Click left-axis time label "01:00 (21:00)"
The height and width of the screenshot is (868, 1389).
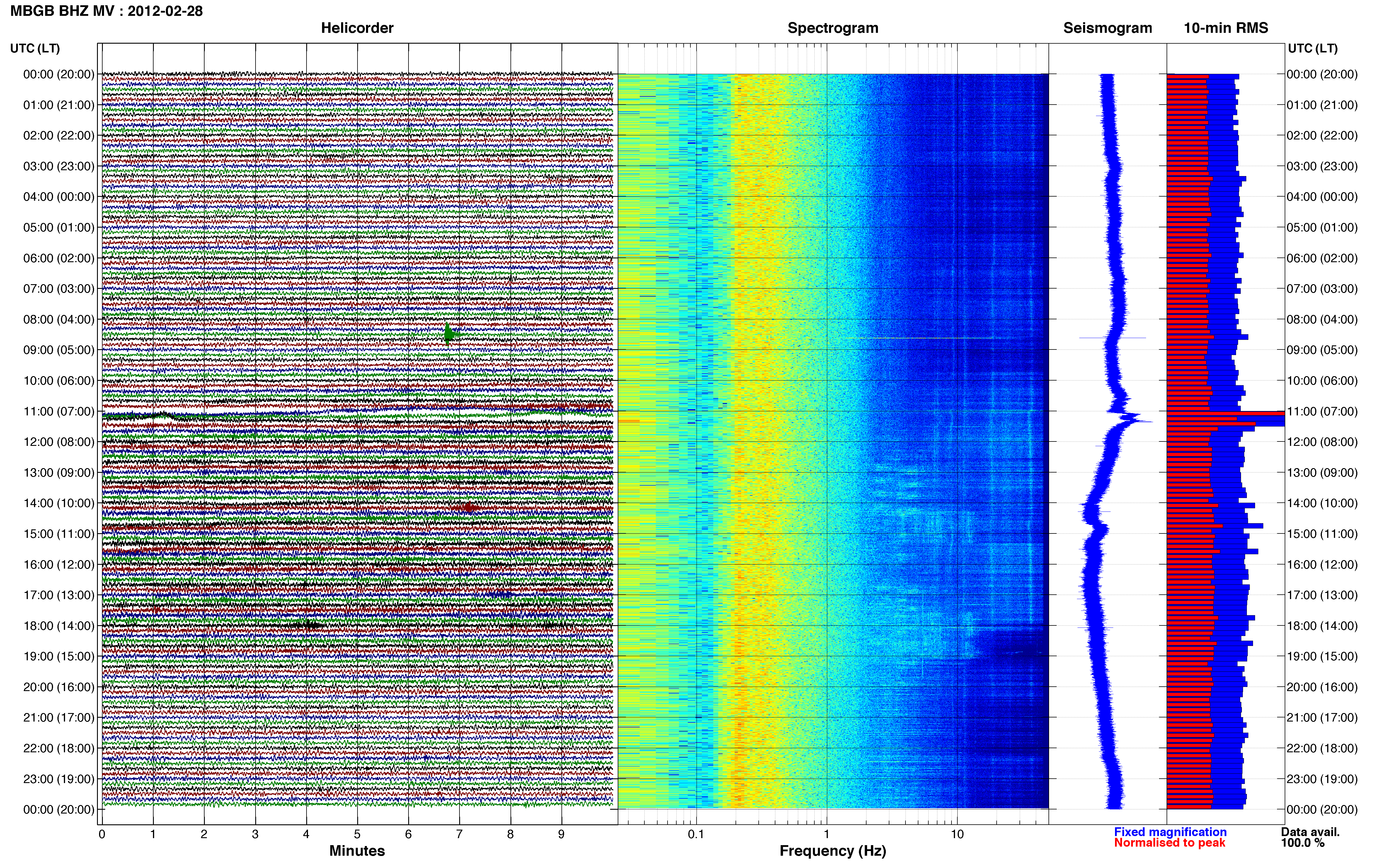[x=59, y=105]
